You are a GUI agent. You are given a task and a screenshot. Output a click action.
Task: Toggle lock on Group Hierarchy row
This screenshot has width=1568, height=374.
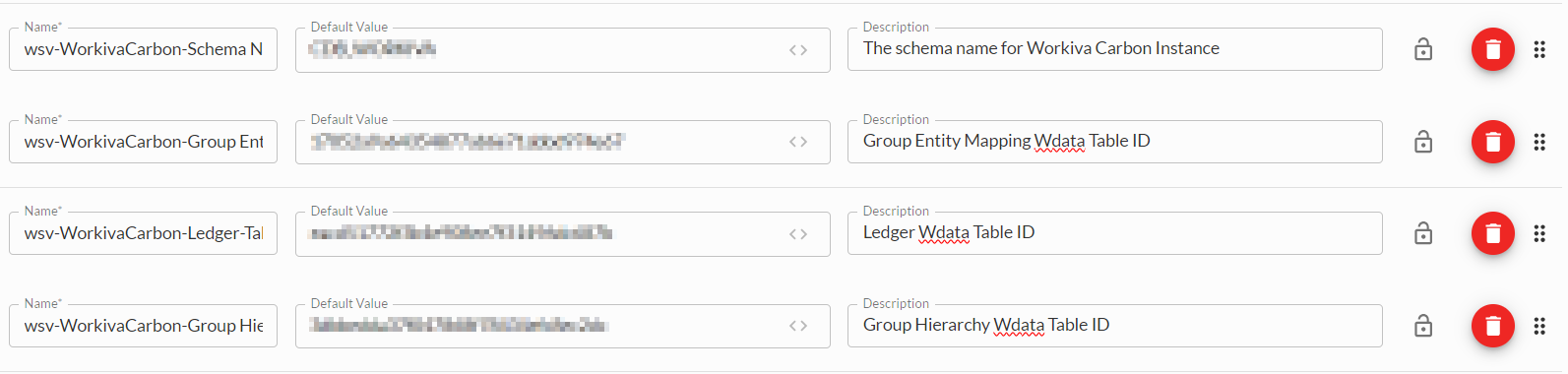pos(1423,326)
